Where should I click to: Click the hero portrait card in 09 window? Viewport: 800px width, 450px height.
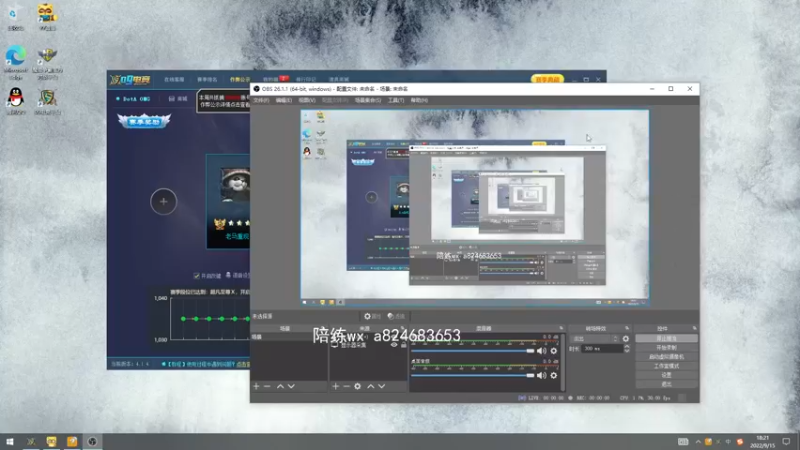pyautogui.click(x=229, y=202)
